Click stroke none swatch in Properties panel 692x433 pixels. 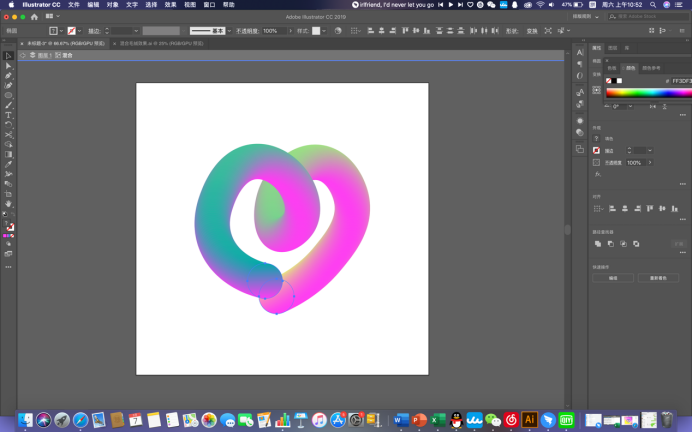coord(597,151)
